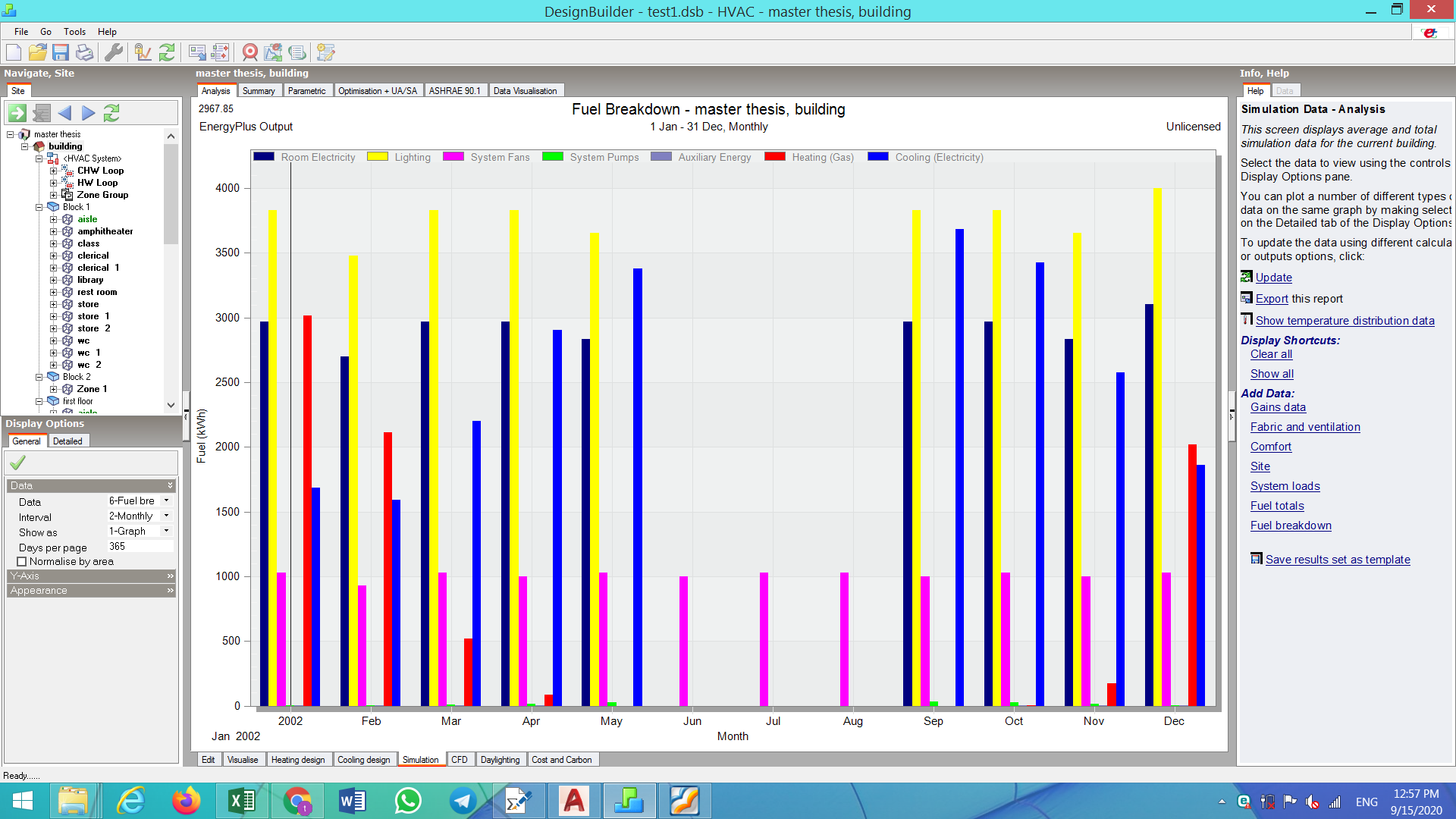Open the DesignBuilder app on the taskbar
This screenshot has height=819, width=1456.
pos(629,801)
